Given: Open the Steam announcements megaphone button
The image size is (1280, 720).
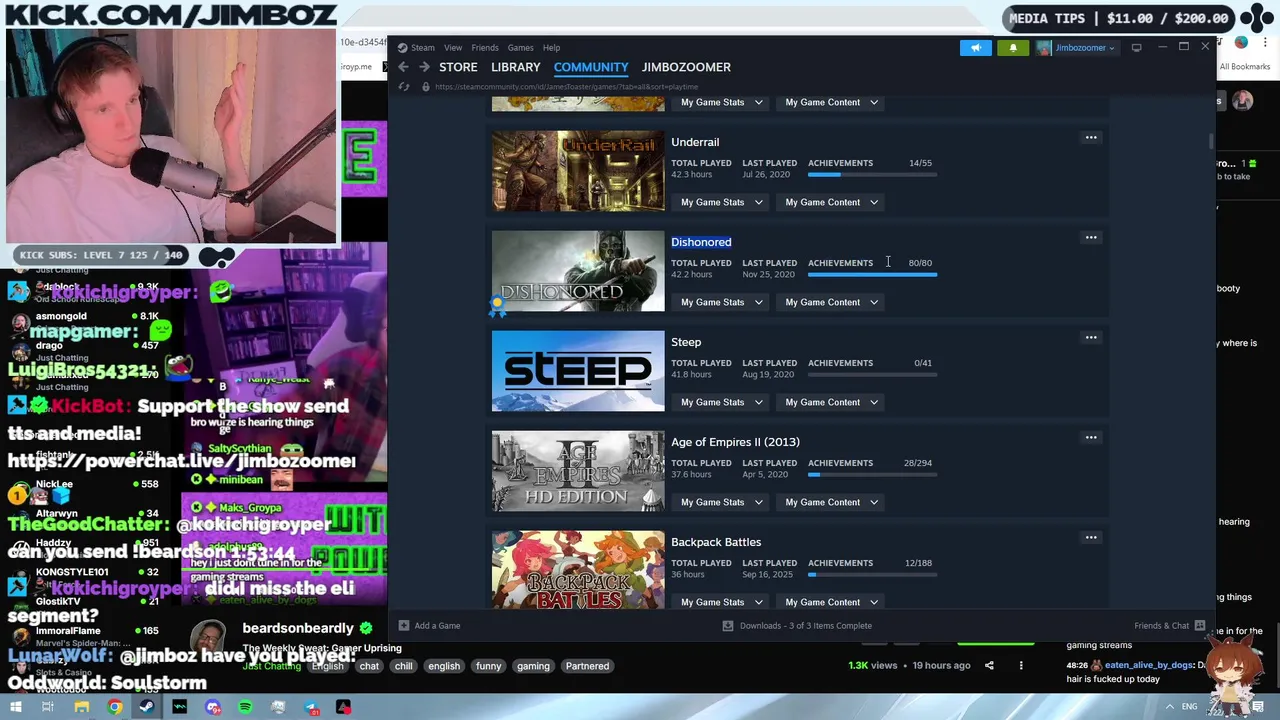Looking at the screenshot, I should 975,47.
